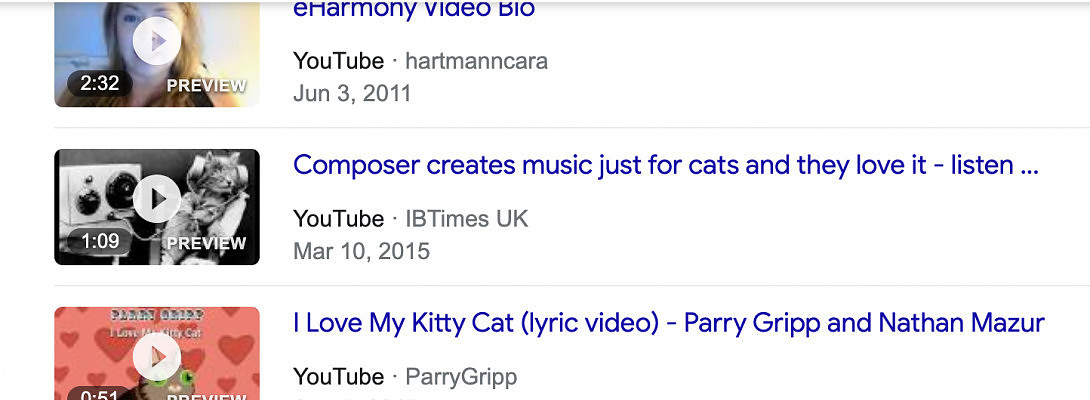Click the hartmanncara channel name
The image size is (1090, 400).
[x=476, y=61]
